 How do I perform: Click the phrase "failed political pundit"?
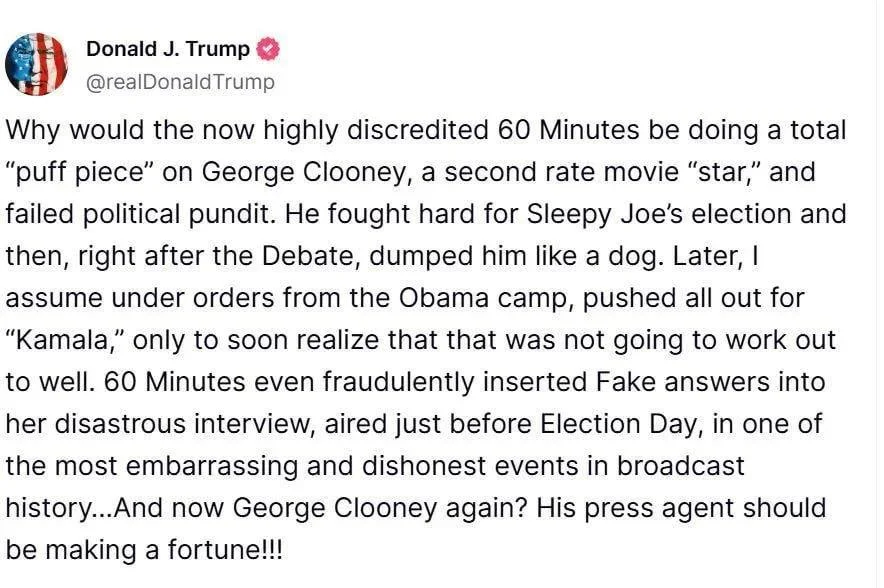click(141, 215)
